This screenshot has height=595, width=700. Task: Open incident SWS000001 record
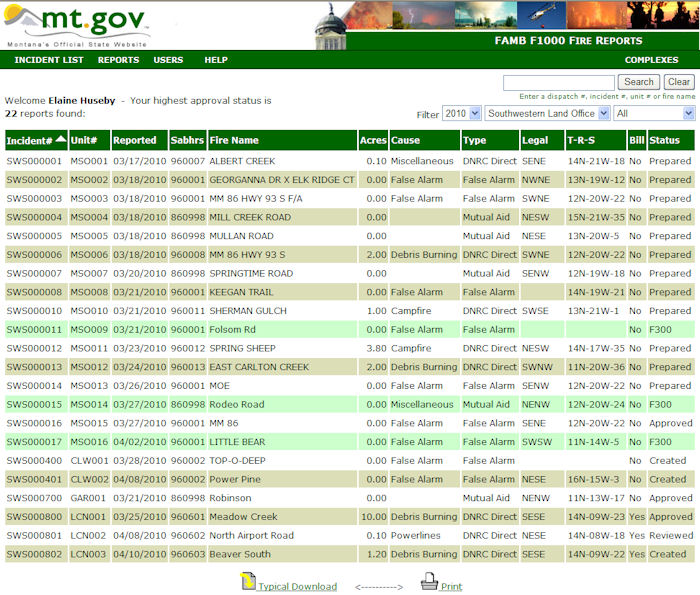click(x=35, y=161)
